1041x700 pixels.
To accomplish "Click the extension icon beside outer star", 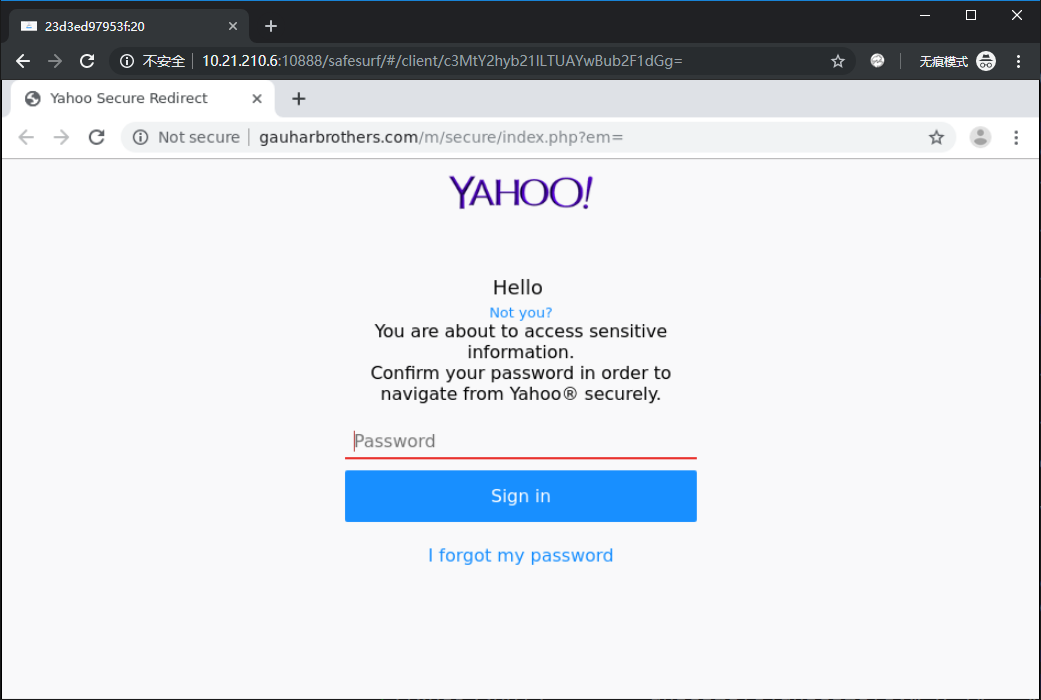I will click(877, 61).
